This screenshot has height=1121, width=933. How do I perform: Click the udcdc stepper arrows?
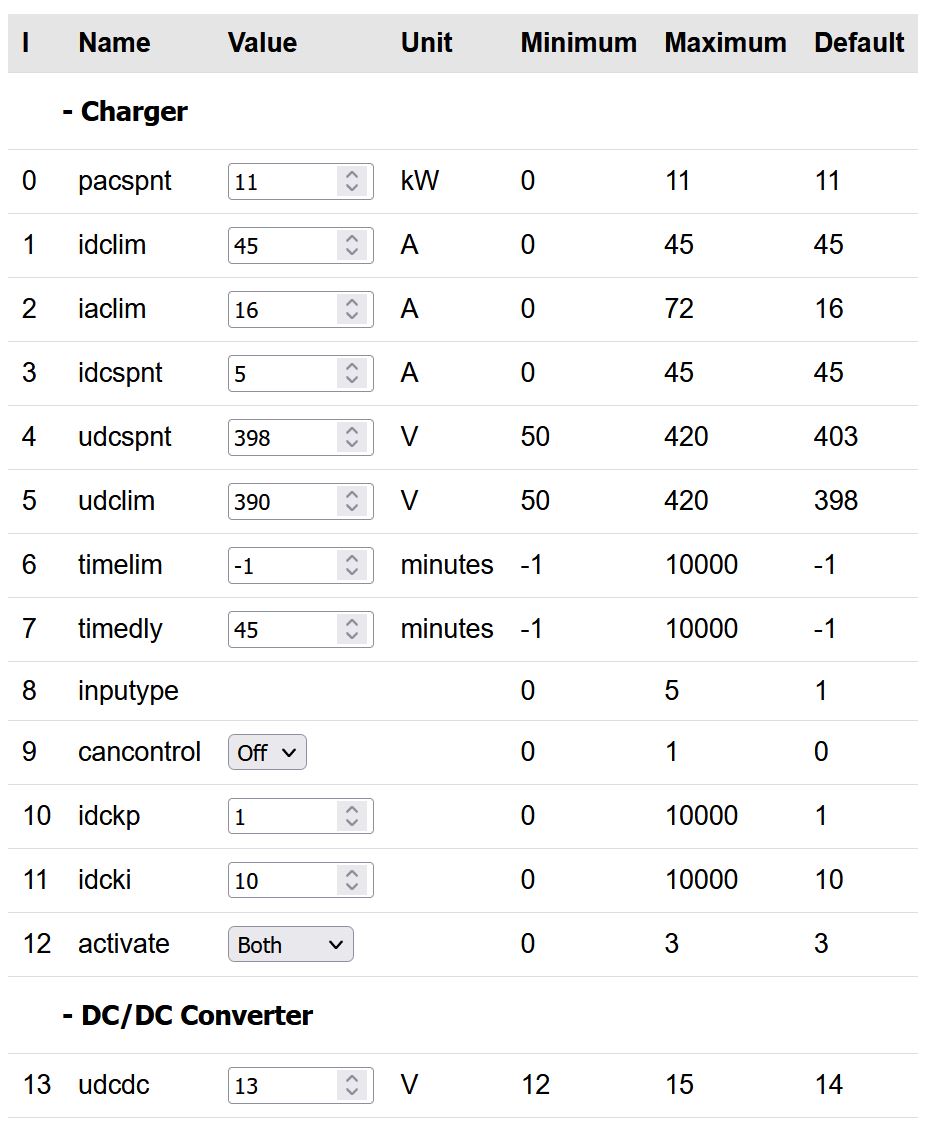pos(351,1085)
